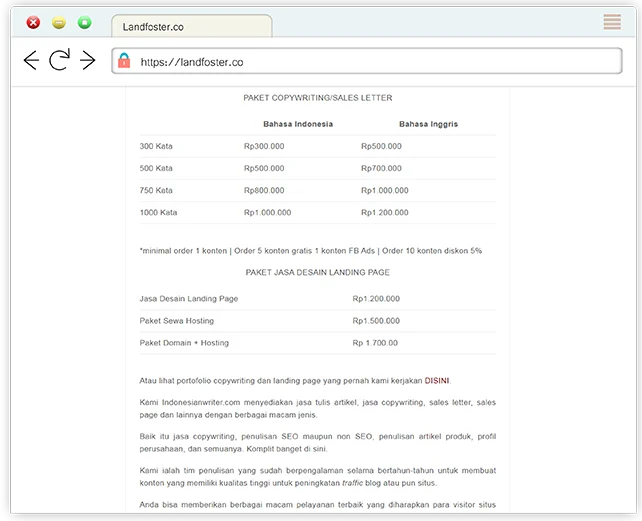The image size is (642, 521).
Task: Reload the page with the refresh icon
Action: point(59,61)
